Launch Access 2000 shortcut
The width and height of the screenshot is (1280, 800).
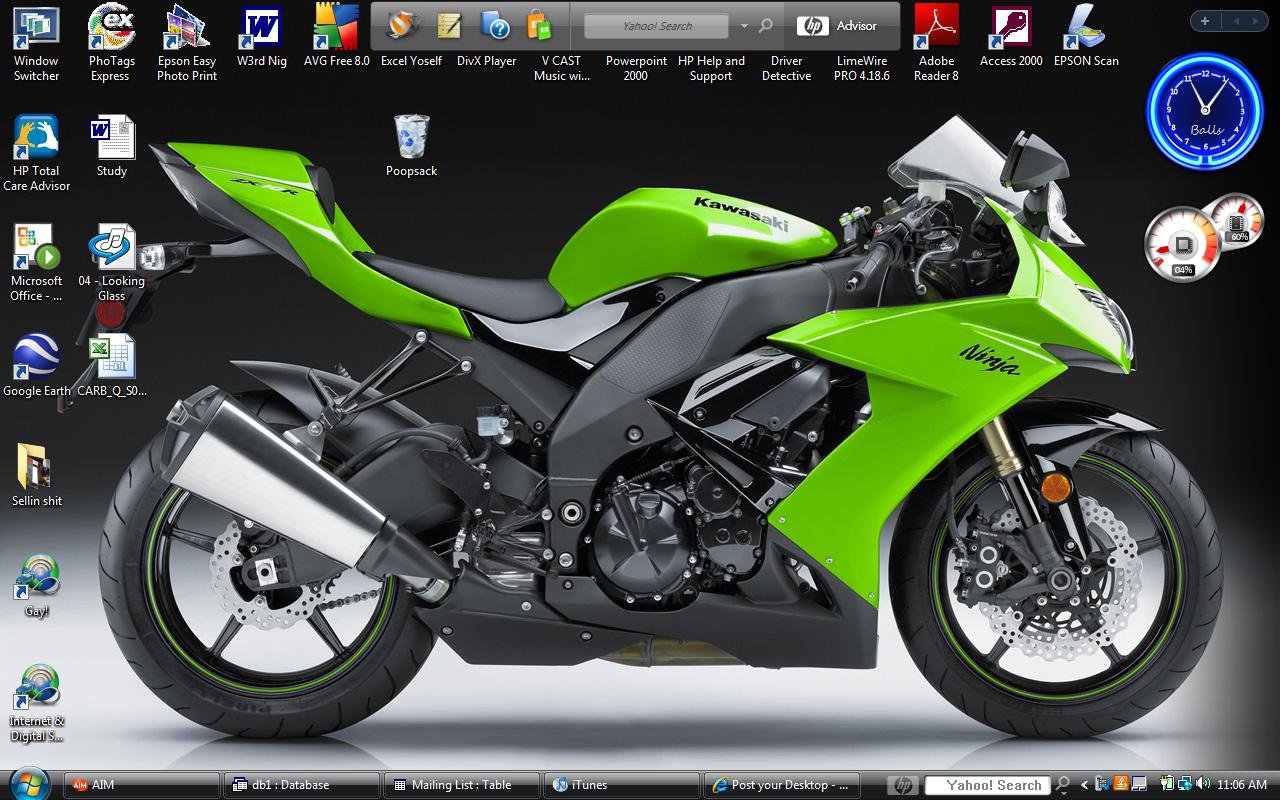(x=1011, y=38)
